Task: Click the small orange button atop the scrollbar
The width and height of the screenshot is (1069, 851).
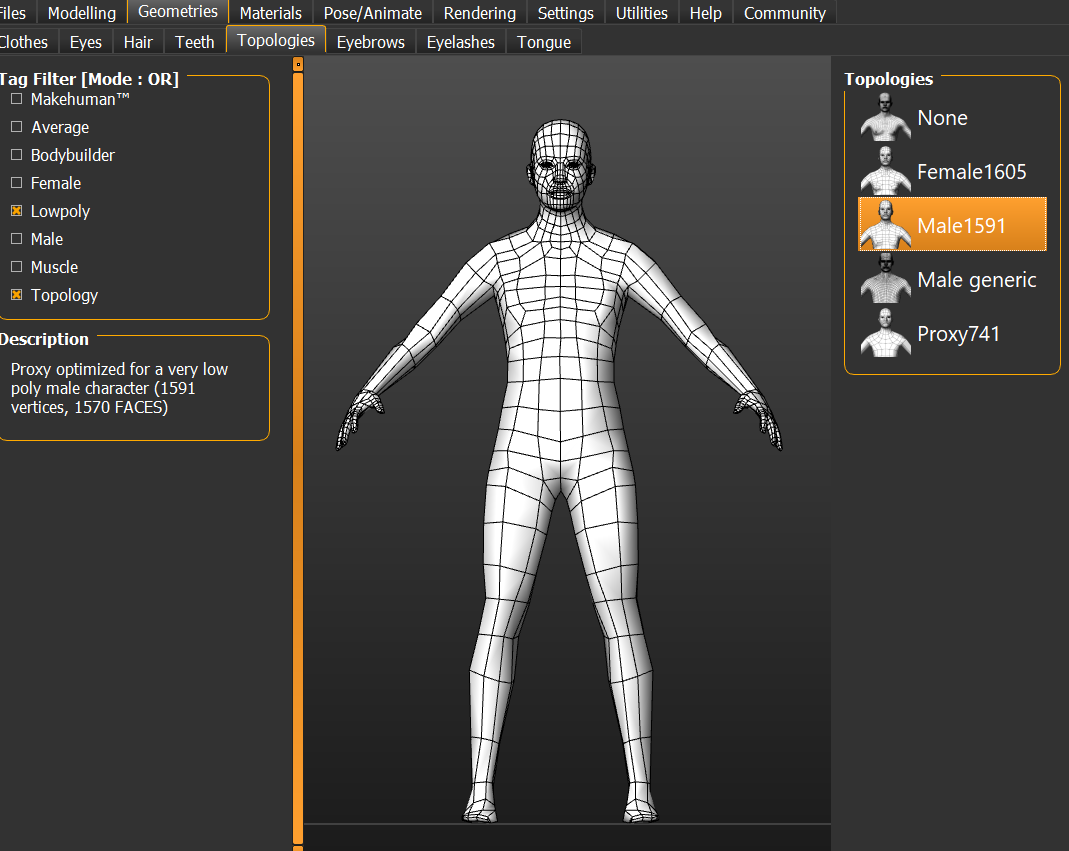Action: [x=298, y=64]
